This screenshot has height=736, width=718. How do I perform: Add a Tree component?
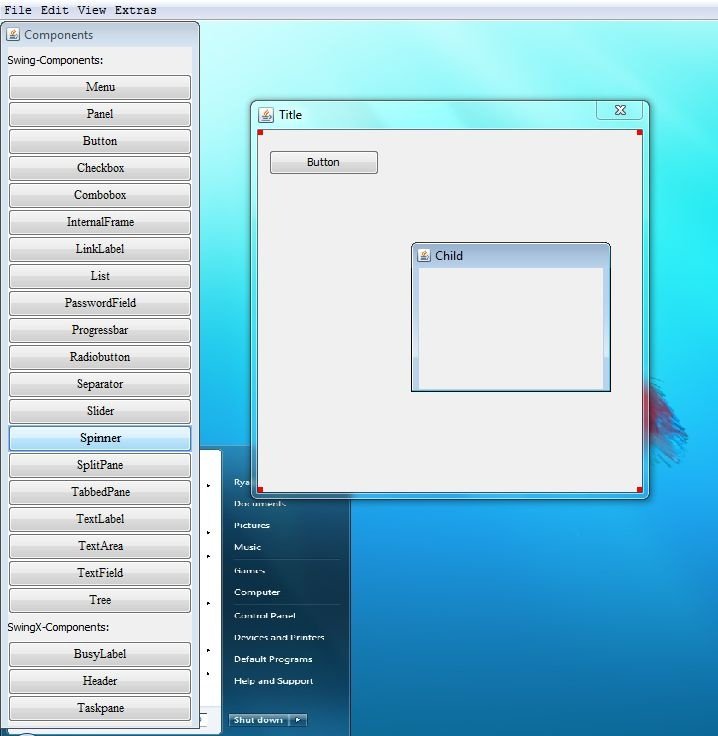[100, 600]
